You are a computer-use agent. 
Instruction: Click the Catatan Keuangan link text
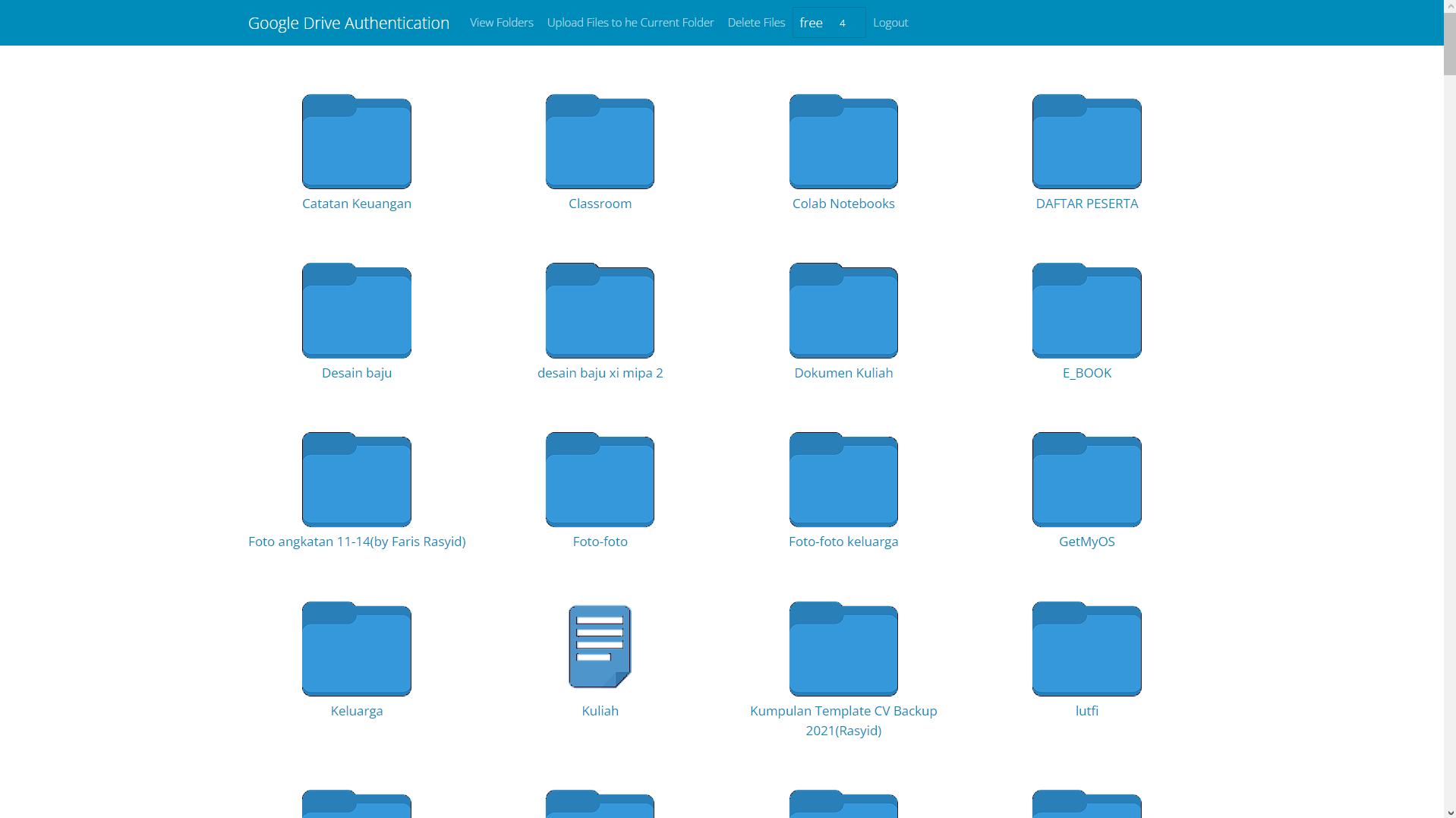(x=357, y=204)
